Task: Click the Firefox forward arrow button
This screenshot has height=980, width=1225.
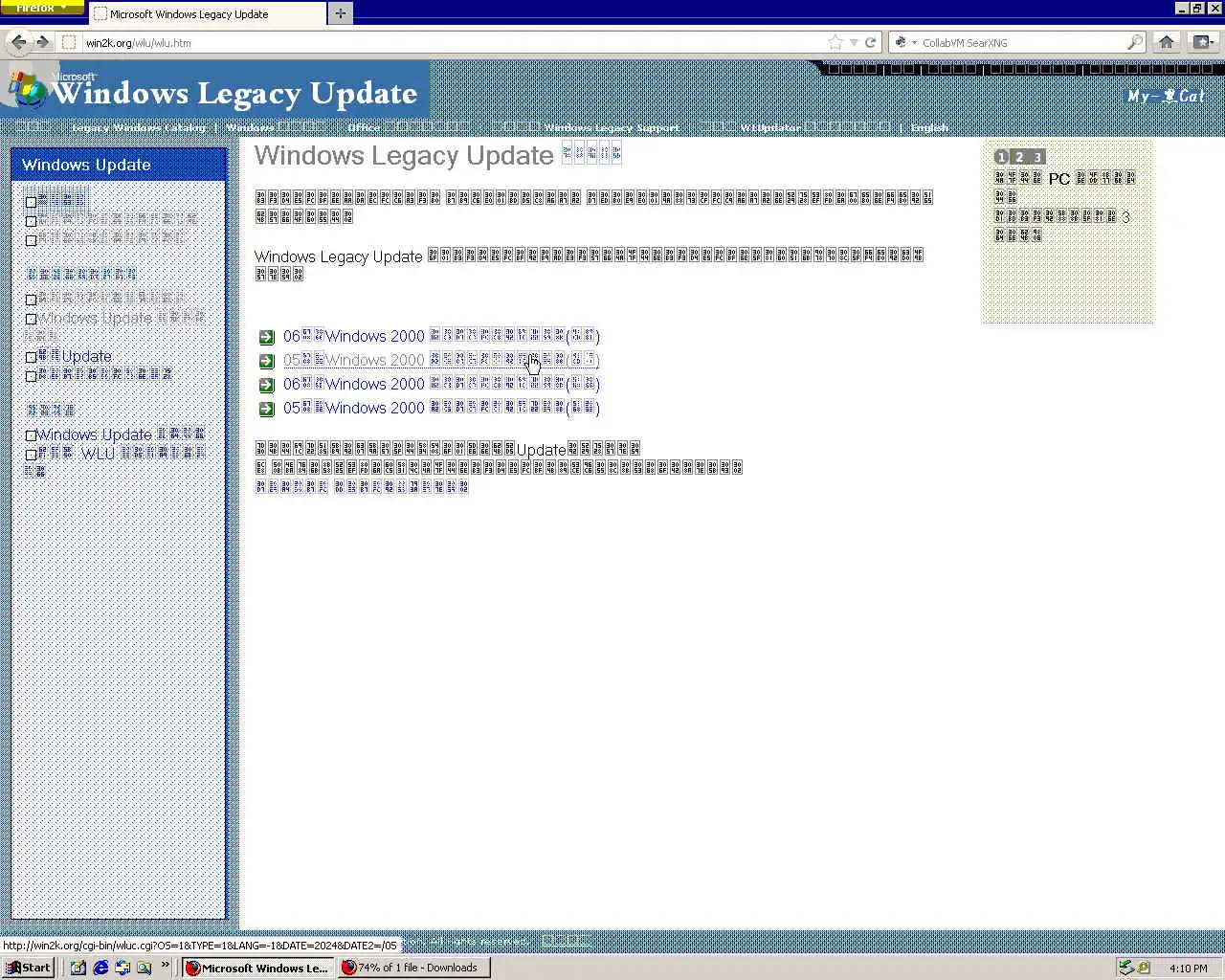Action: pyautogui.click(x=42, y=42)
